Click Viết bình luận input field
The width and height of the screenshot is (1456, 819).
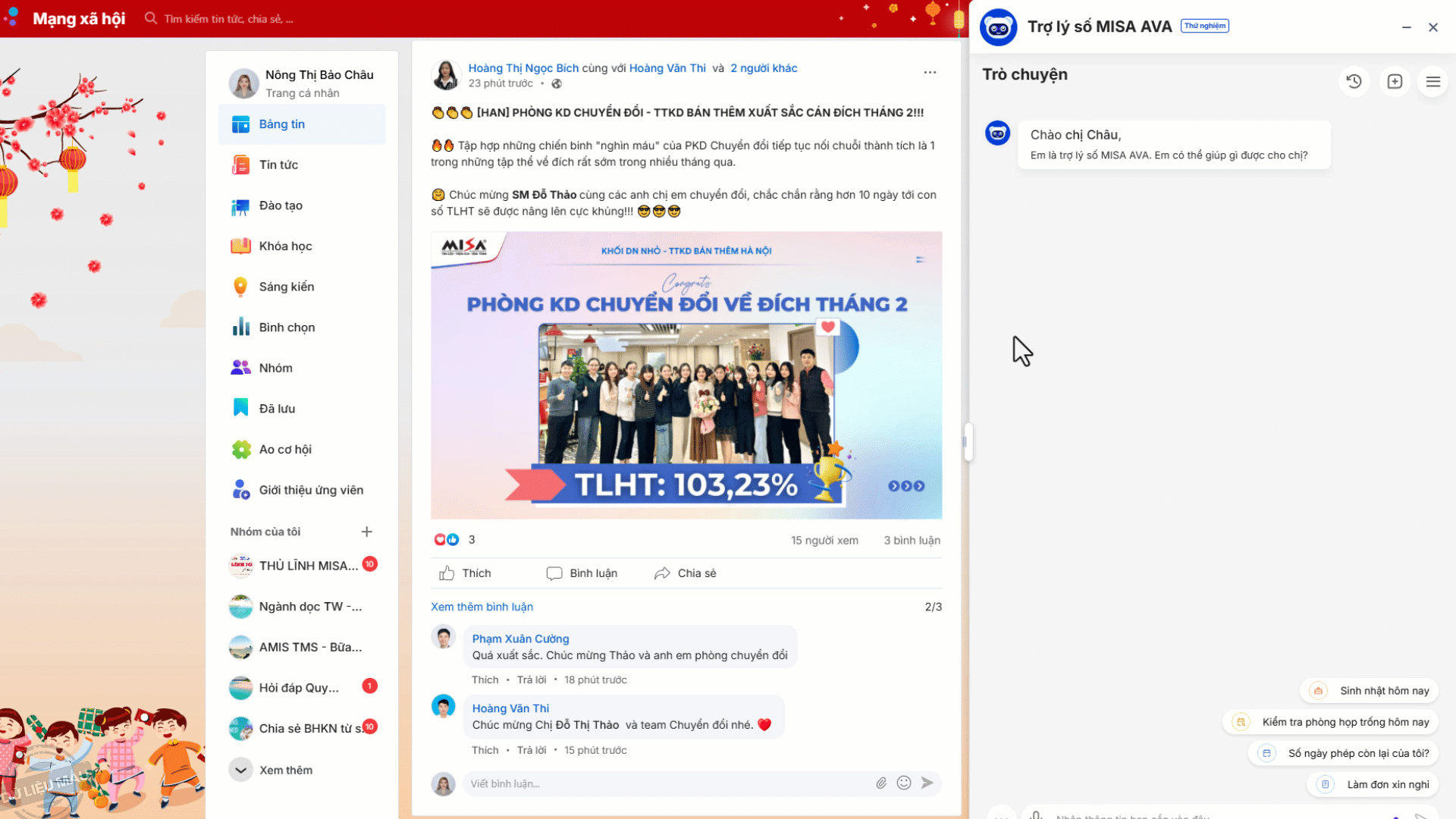pos(667,783)
